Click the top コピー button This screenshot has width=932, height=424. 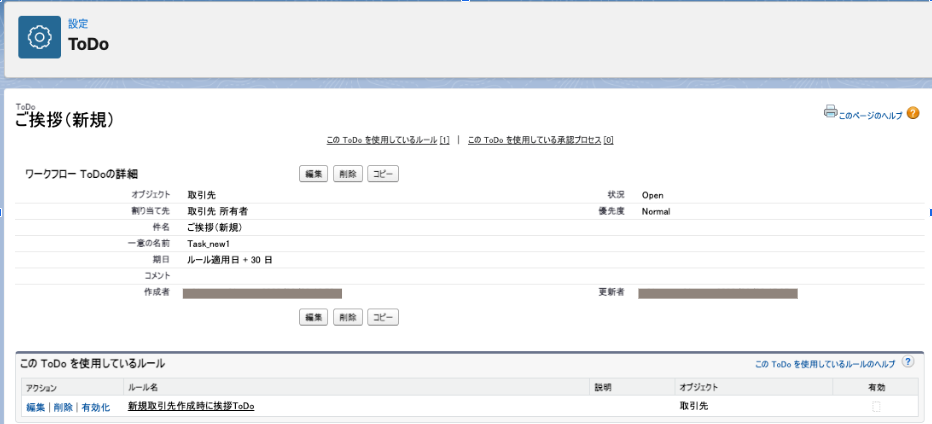[x=383, y=174]
